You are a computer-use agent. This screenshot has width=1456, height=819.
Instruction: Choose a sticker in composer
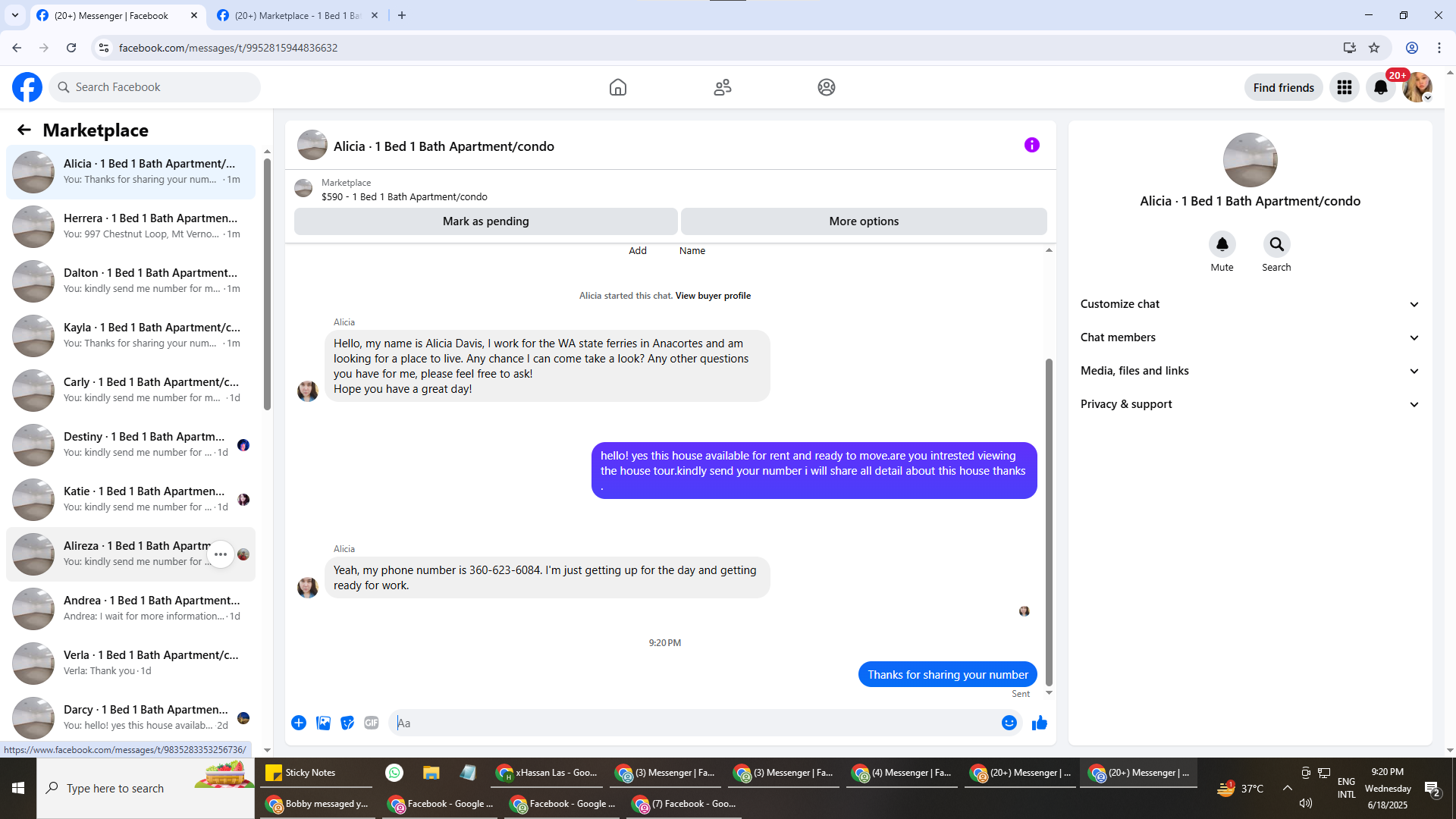click(347, 723)
